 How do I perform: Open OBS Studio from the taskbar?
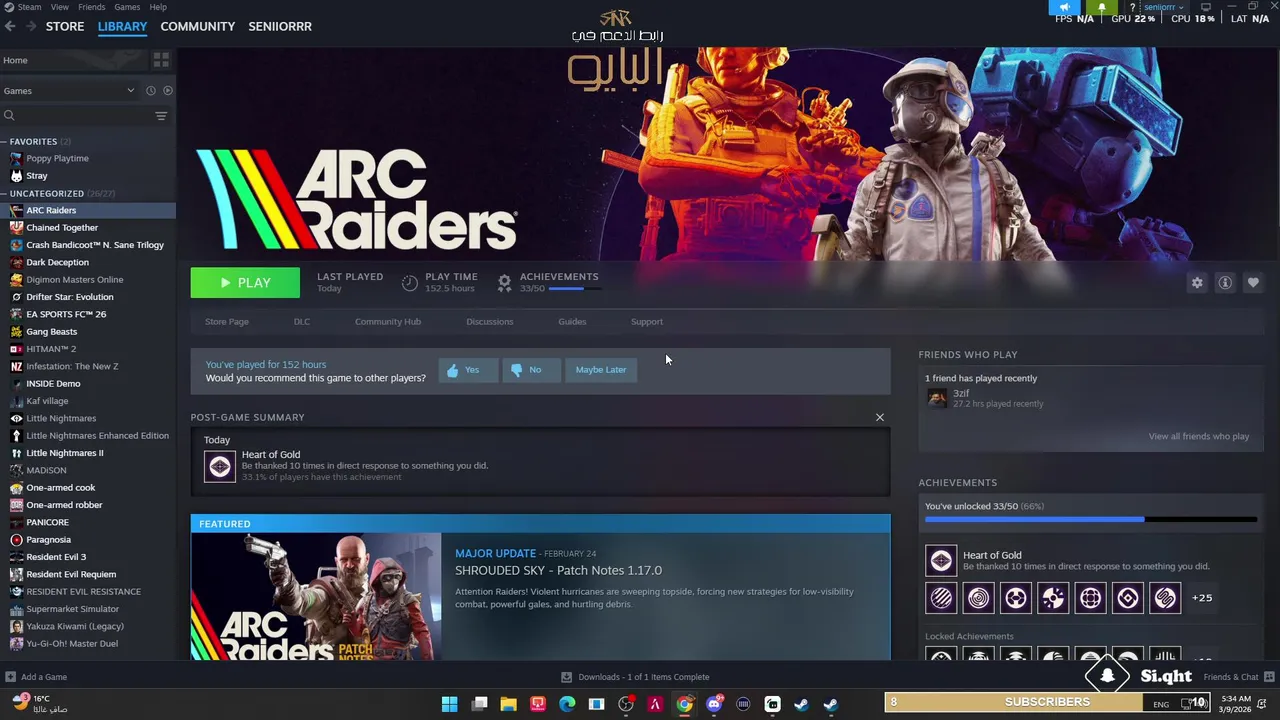(626, 704)
